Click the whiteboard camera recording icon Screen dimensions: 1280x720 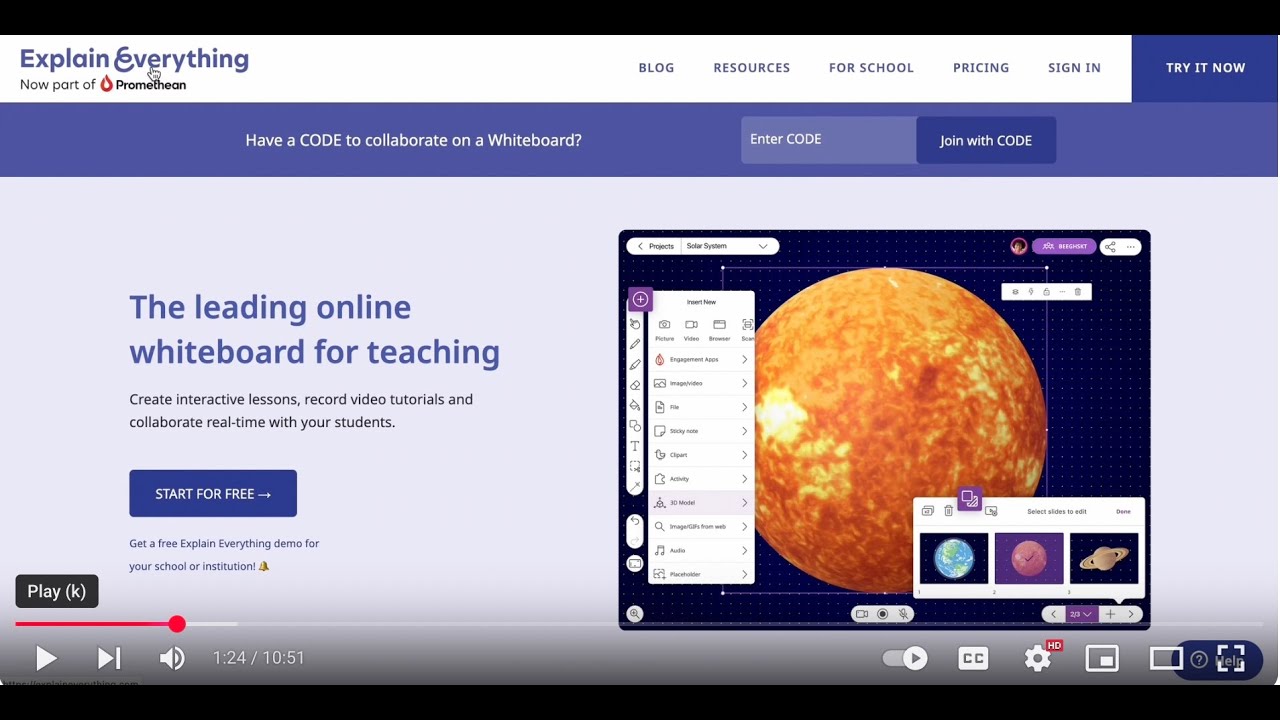click(862, 614)
